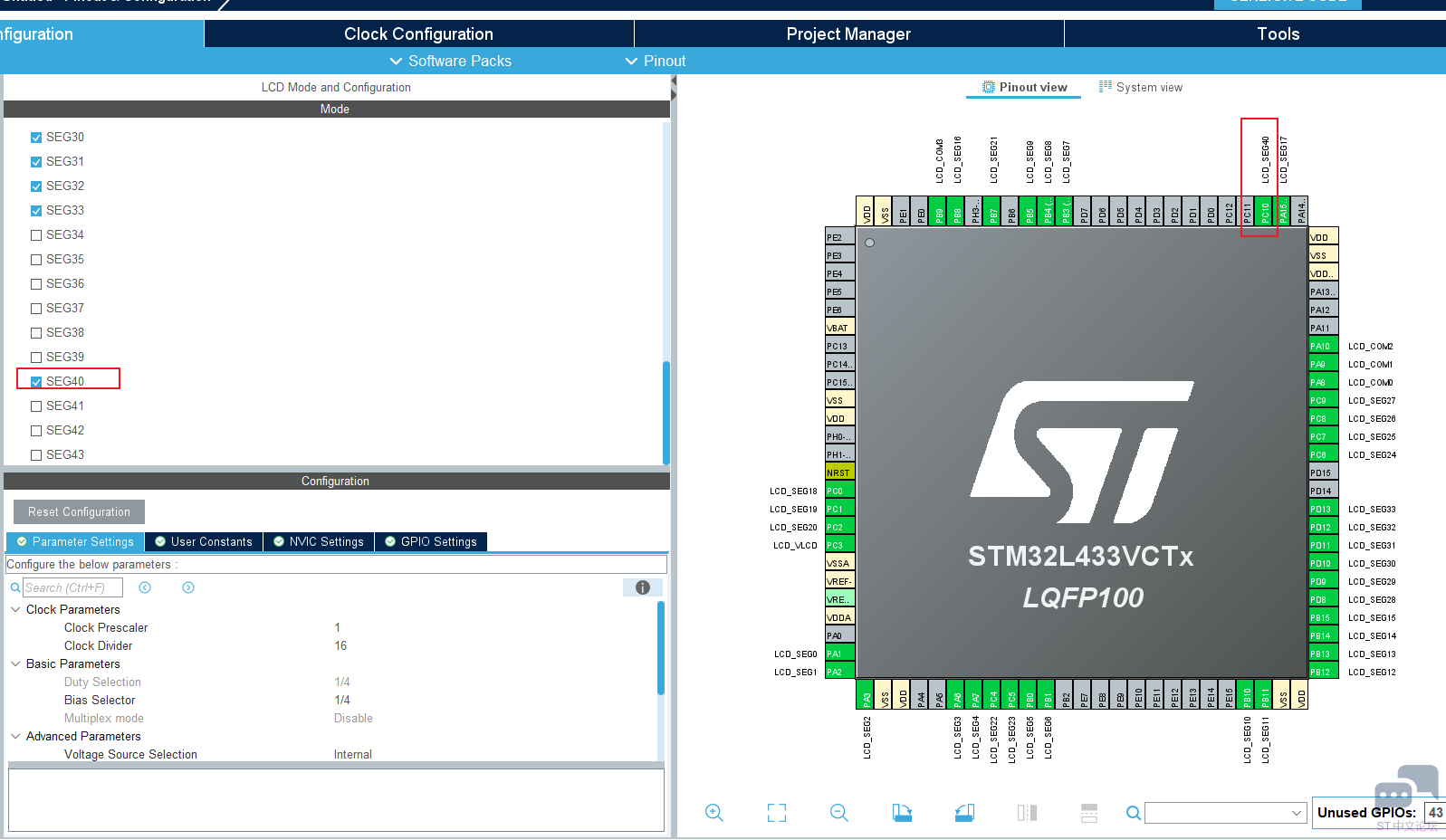Click the PE2 pin on the chip
The height and width of the screenshot is (840, 1446).
[x=839, y=237]
